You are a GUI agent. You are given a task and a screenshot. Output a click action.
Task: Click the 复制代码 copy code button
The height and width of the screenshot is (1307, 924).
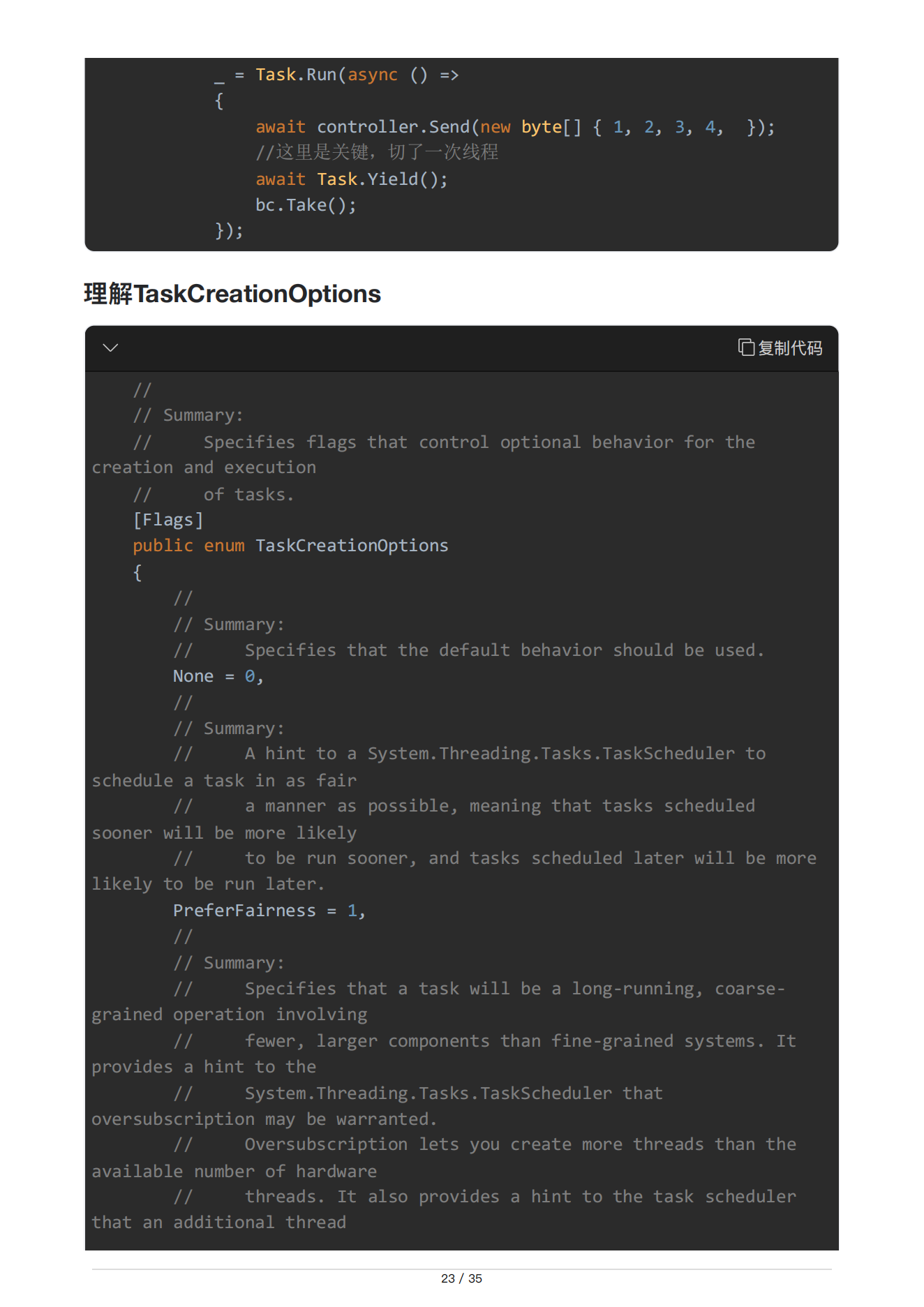pos(780,348)
